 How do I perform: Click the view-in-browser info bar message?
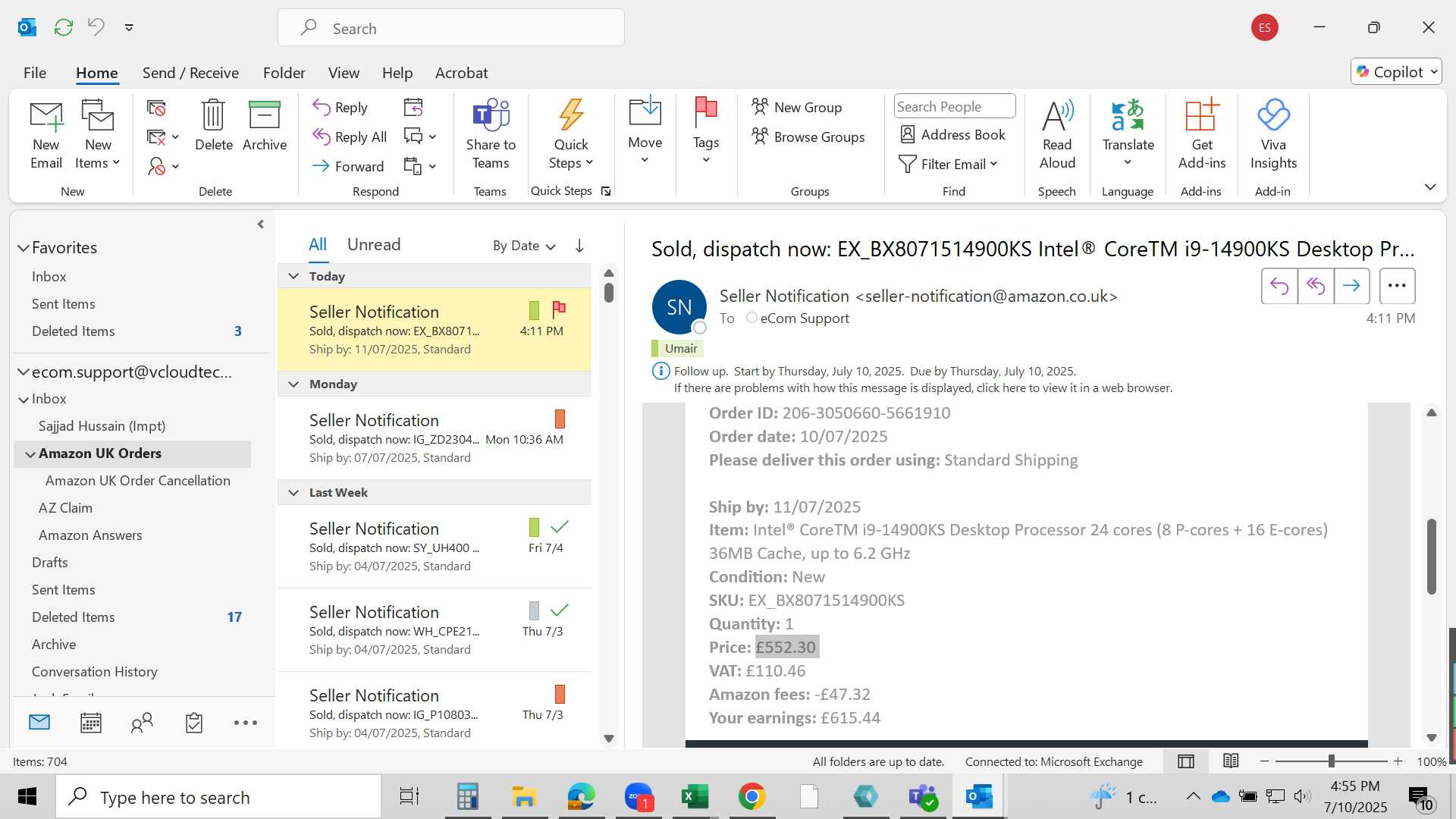point(923,388)
